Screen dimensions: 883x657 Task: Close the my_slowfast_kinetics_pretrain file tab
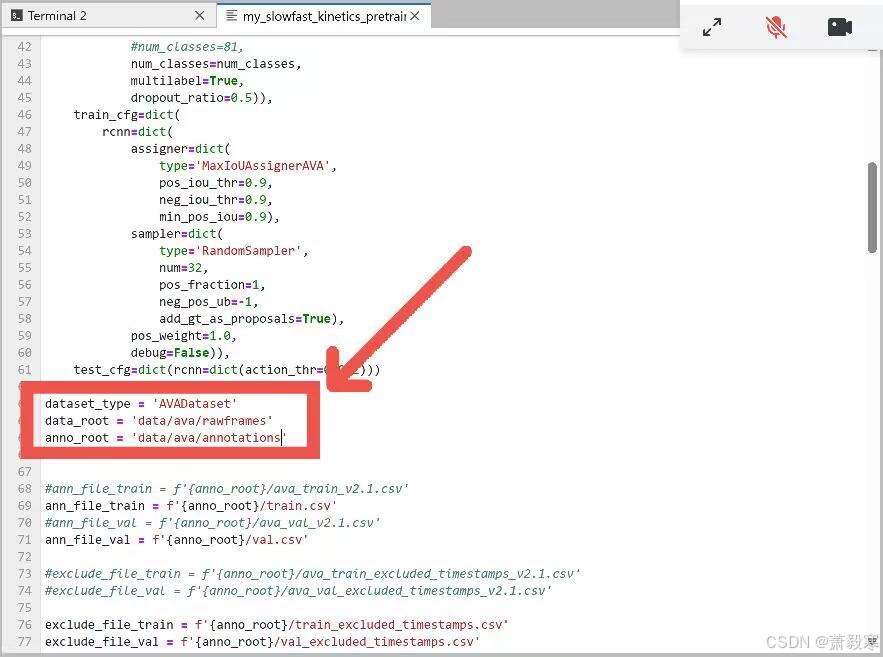[416, 16]
